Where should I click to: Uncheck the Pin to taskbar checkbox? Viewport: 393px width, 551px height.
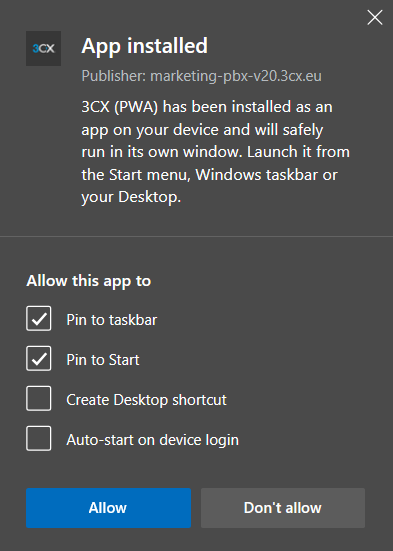coord(39,318)
